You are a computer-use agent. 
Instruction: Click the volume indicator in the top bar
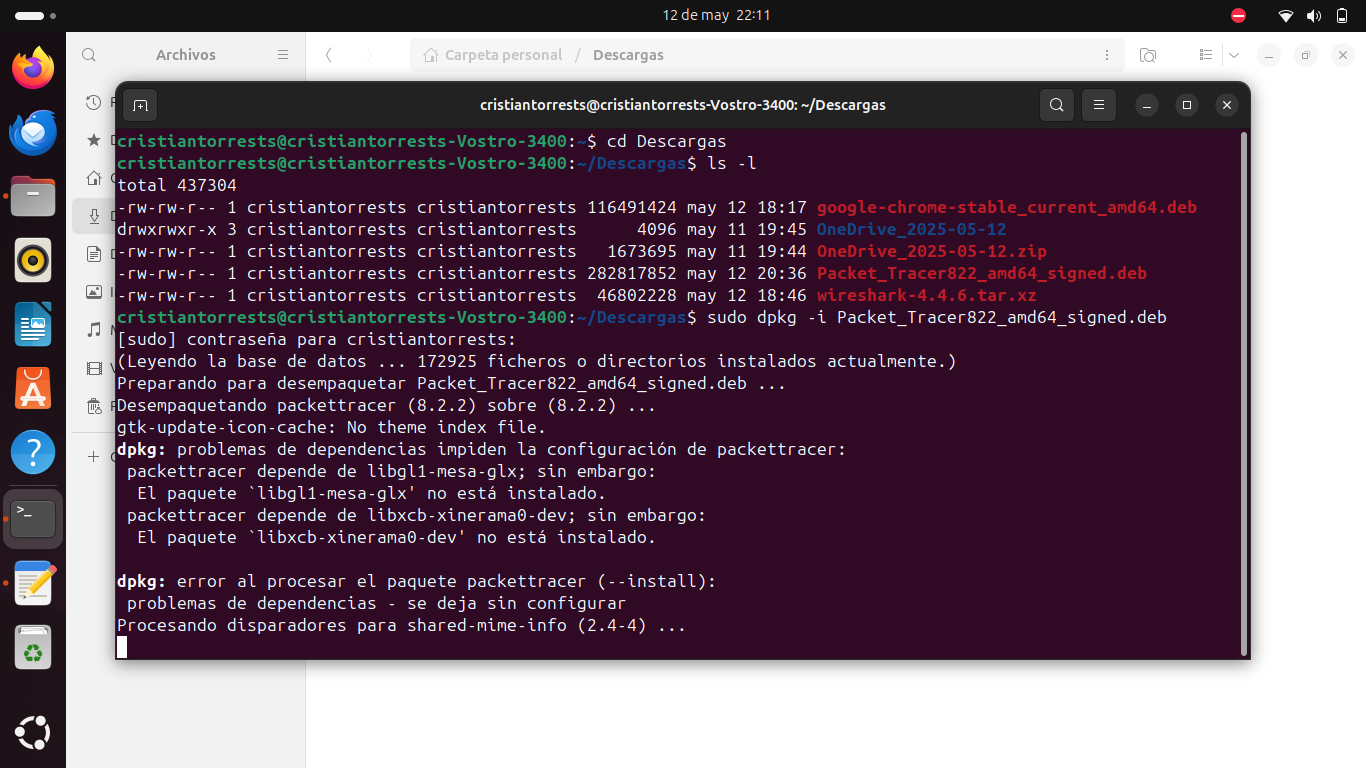tap(1313, 16)
